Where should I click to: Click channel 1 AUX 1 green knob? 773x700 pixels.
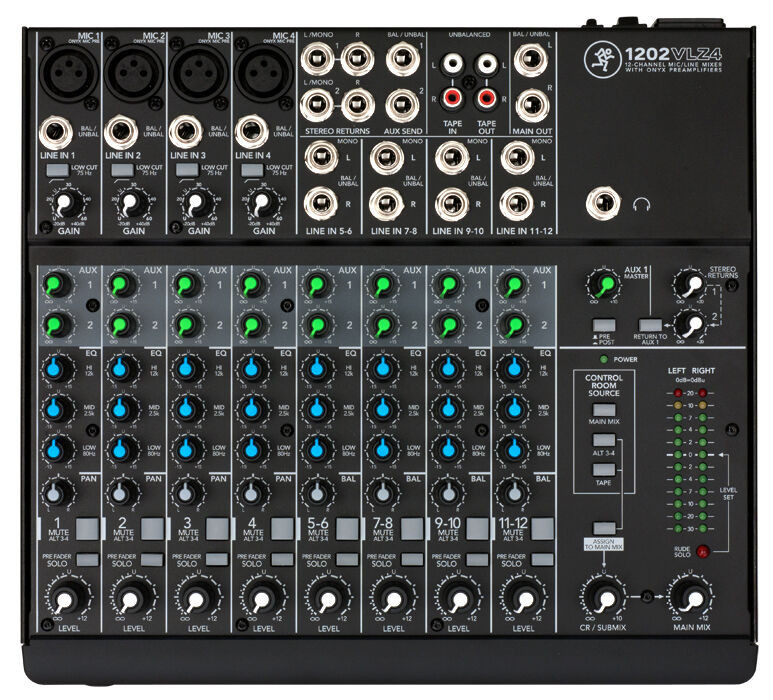pyautogui.click(x=57, y=285)
